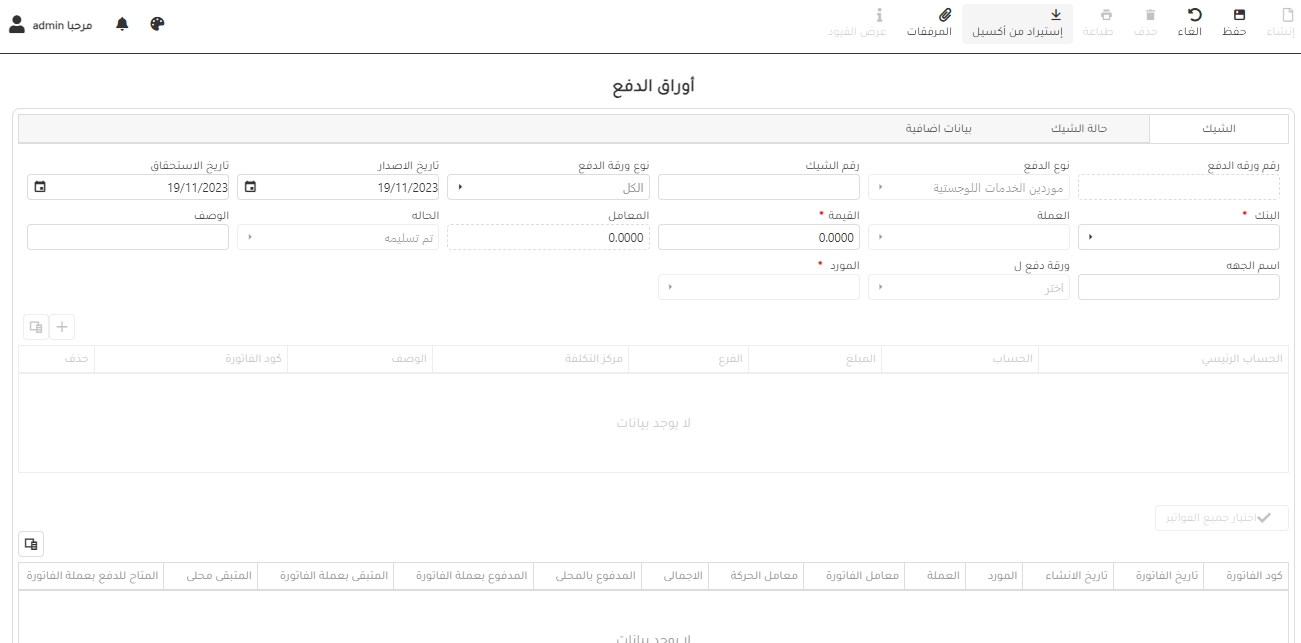Click Select All Invoices (اختيار جميع الفواتير) button
This screenshot has height=643, width=1301.
point(1221,517)
